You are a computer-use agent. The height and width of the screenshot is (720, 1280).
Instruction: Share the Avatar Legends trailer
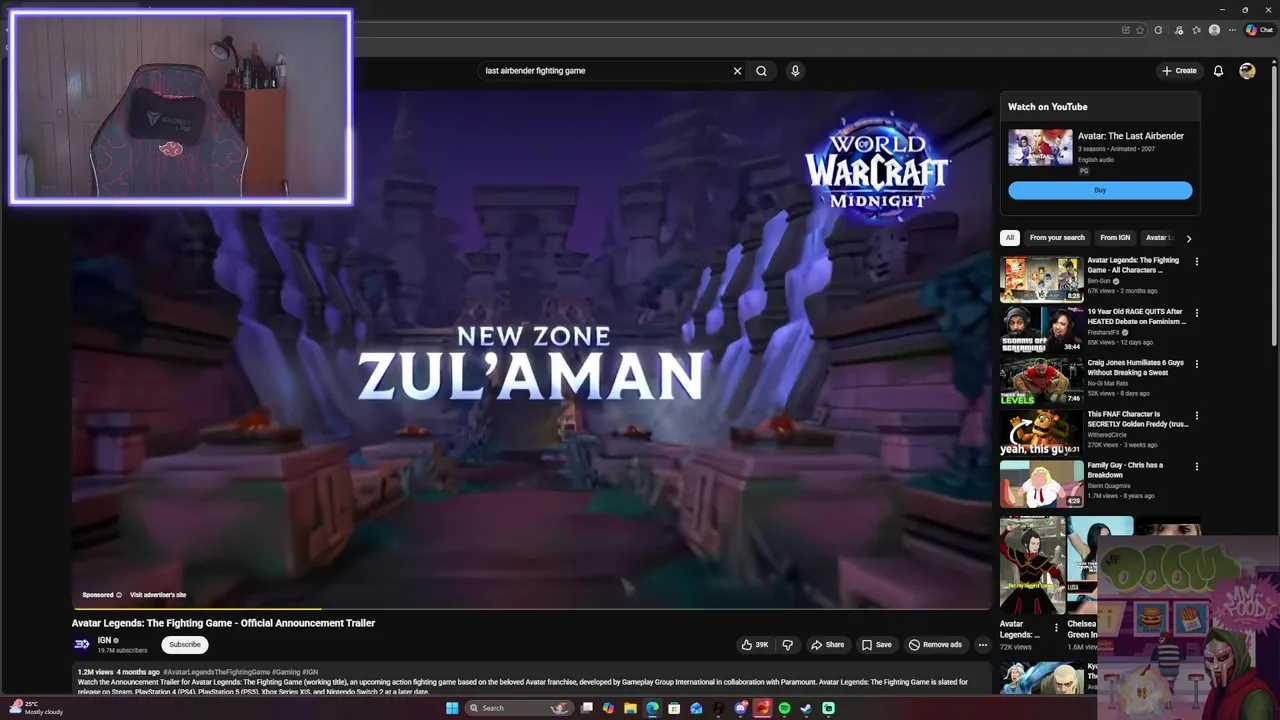[828, 645]
